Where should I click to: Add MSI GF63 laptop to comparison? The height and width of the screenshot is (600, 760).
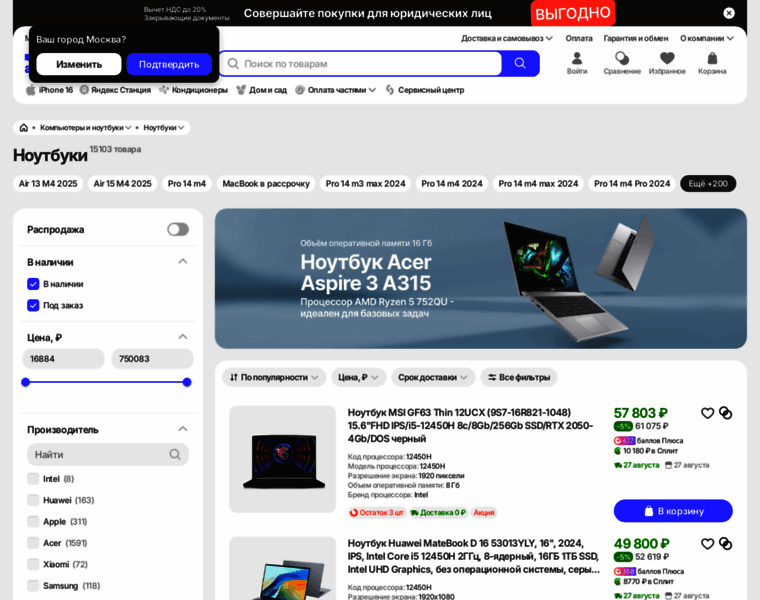726,413
